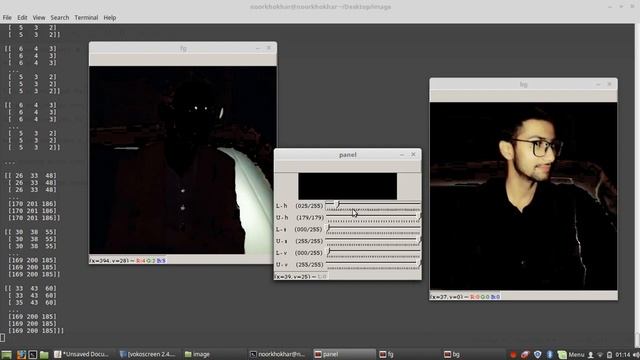
Task: Click the terminal vertical scrollbar
Action: [x=637, y=186]
